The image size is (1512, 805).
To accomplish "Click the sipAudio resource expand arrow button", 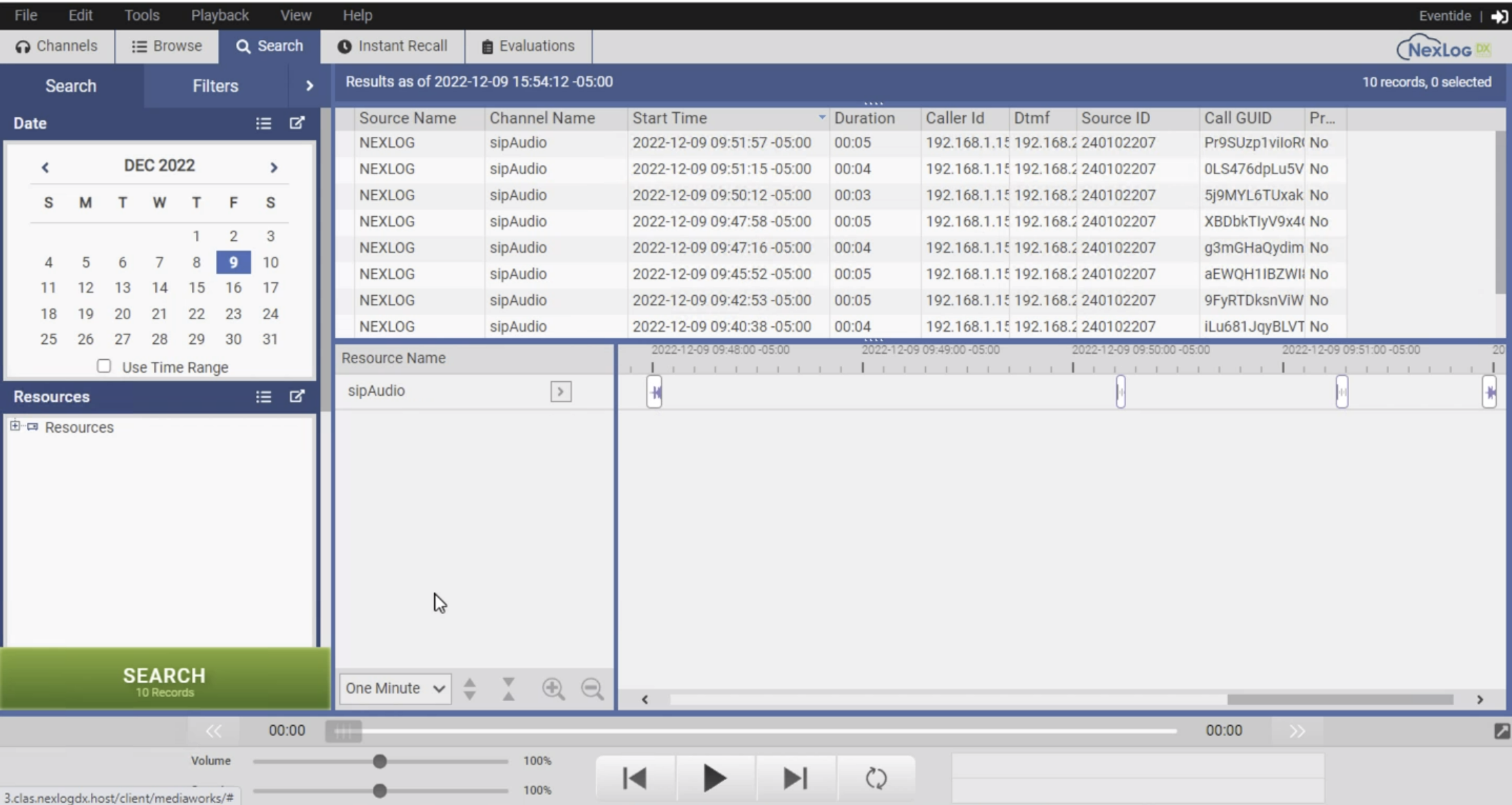I will coord(560,391).
